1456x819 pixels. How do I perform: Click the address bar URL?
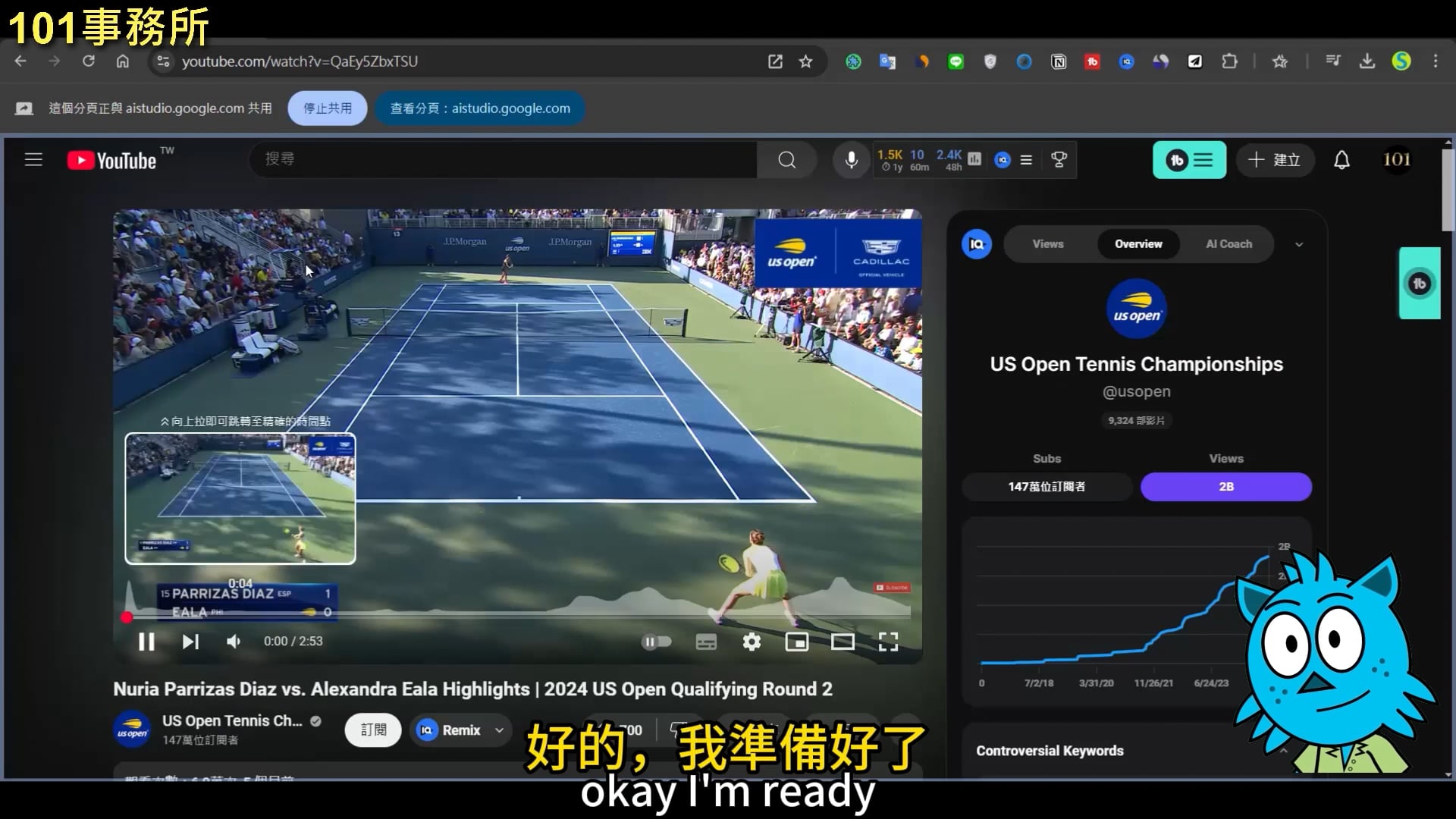click(300, 61)
